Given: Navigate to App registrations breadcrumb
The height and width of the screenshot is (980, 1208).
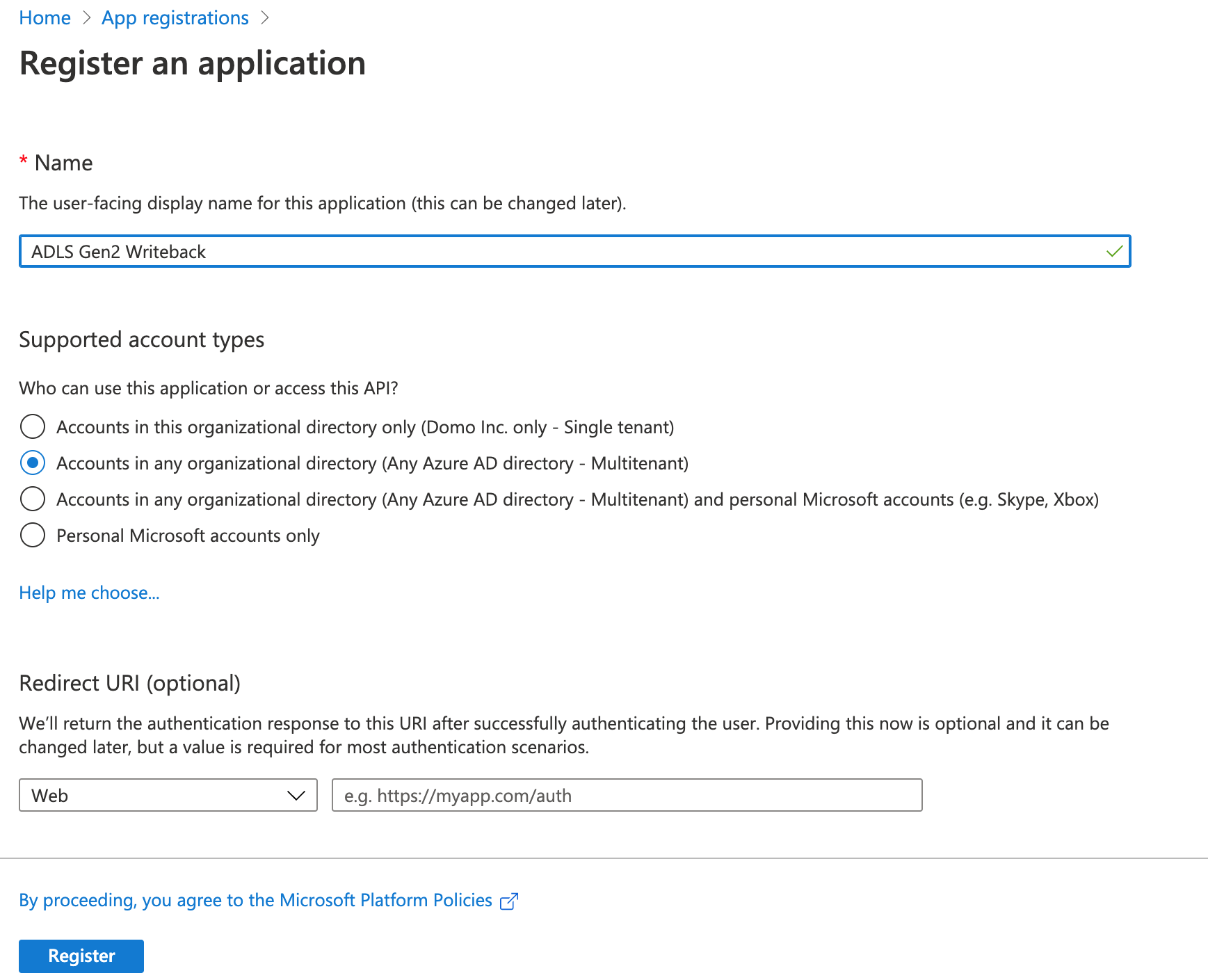Looking at the screenshot, I should point(175,18).
